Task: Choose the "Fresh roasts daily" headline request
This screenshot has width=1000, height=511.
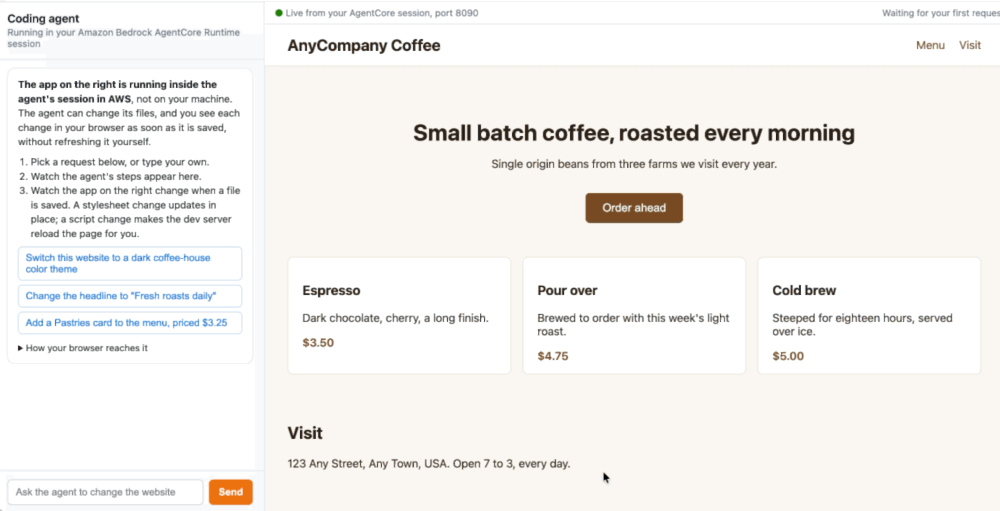Action: click(x=130, y=296)
